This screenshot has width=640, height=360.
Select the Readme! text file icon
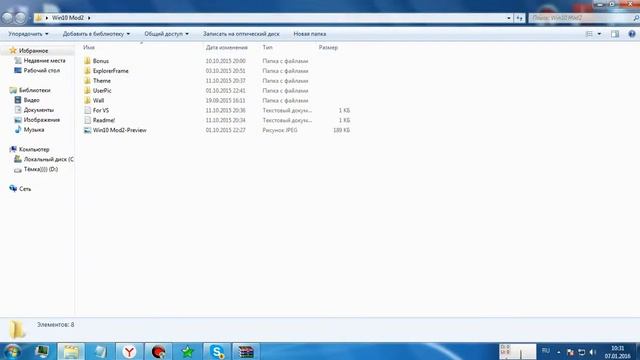tap(87, 120)
